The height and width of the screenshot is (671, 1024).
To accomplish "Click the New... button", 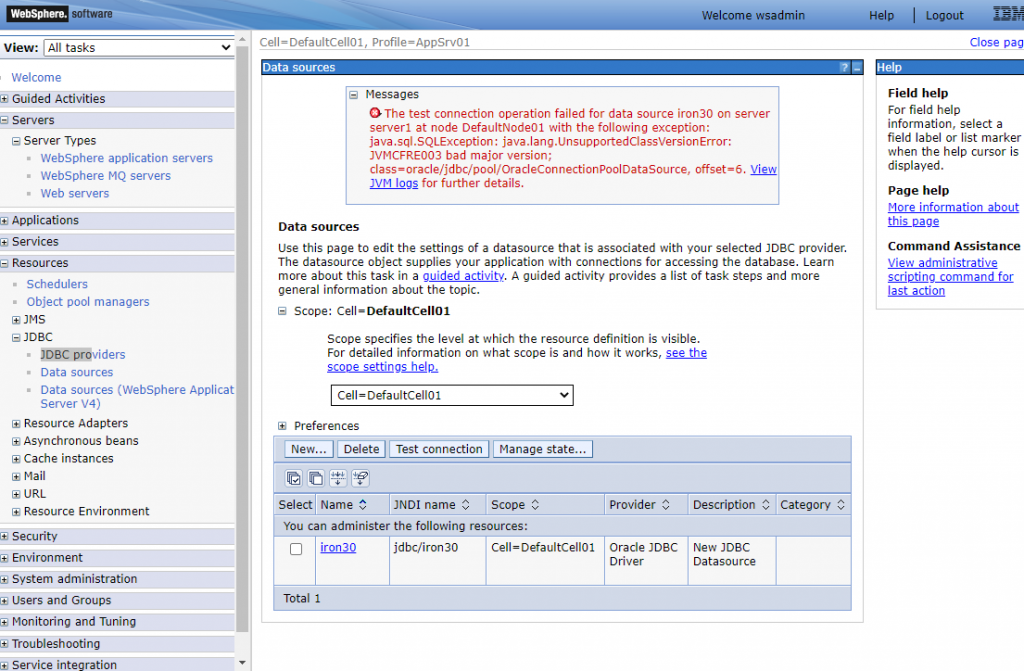I will point(309,449).
